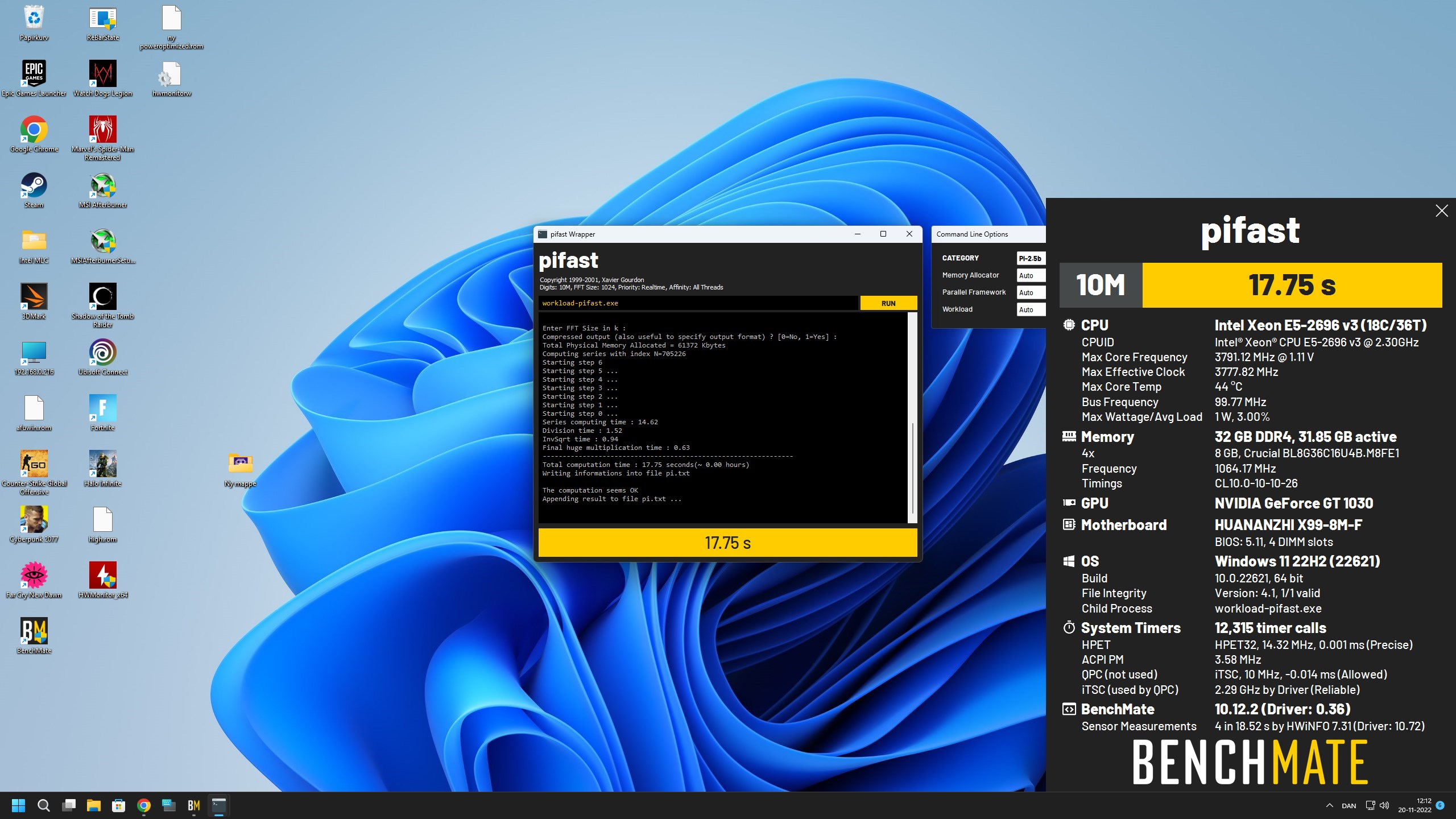Viewport: 1456px width, 819px height.
Task: Click the HUANANZHI X99-8M-F motherboard text
Action: coord(1288,525)
